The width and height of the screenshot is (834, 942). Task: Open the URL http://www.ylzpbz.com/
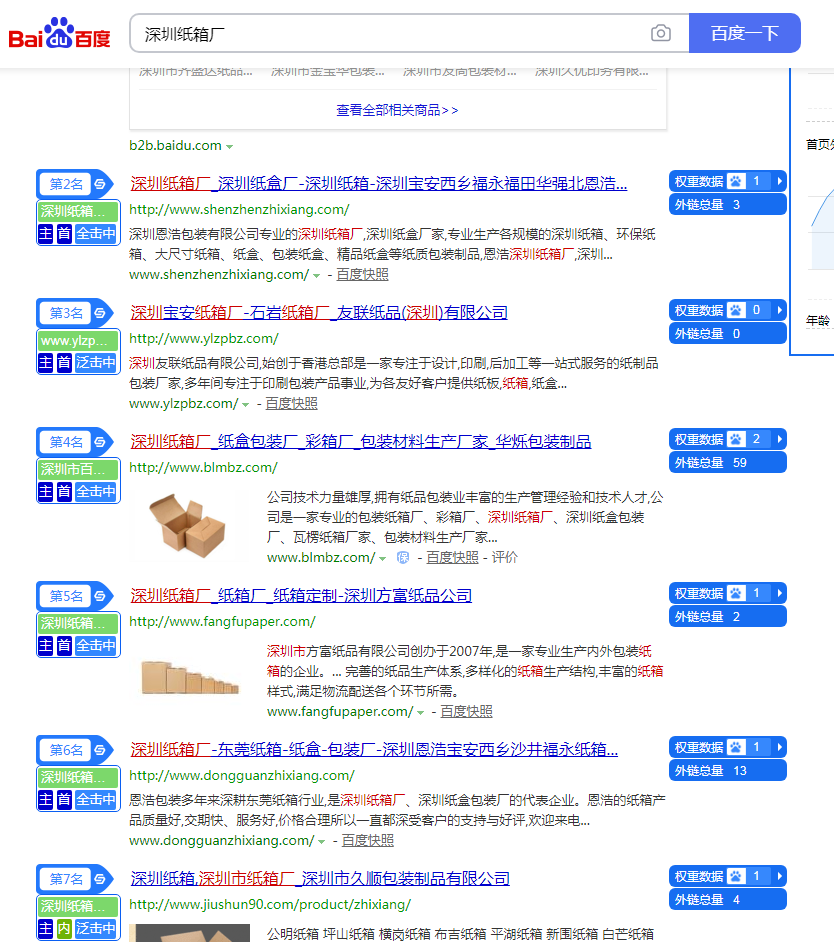click(x=204, y=339)
